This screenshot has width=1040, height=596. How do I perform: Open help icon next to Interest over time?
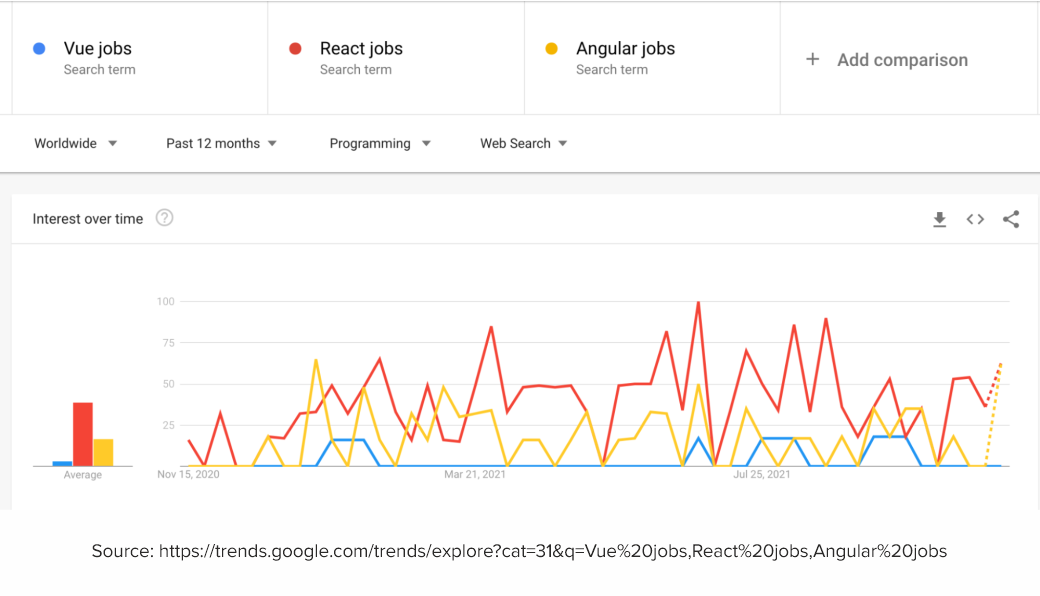164,218
